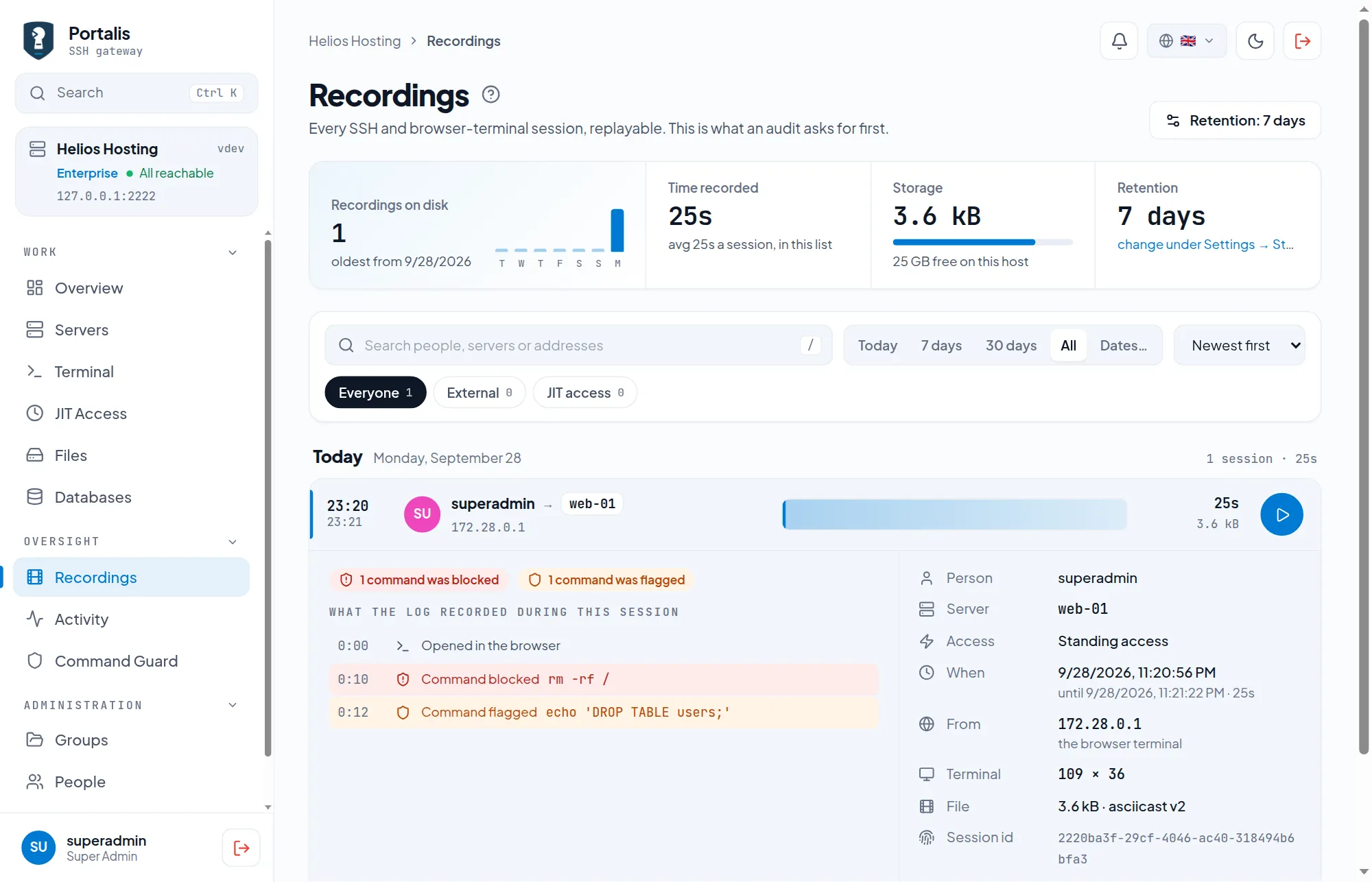Open the language selector dropdown
Viewport: 1372px width, 882px height.
(x=1186, y=41)
